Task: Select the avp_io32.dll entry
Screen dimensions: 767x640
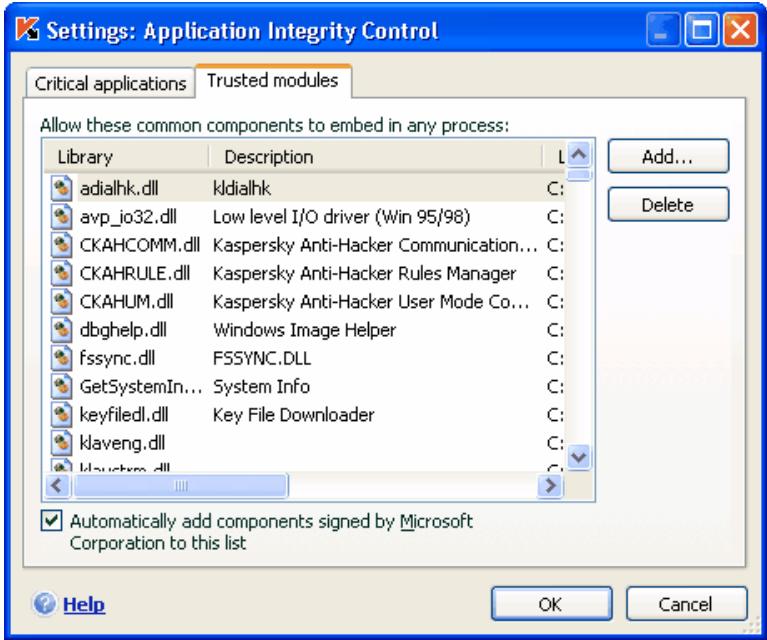Action: pos(128,217)
